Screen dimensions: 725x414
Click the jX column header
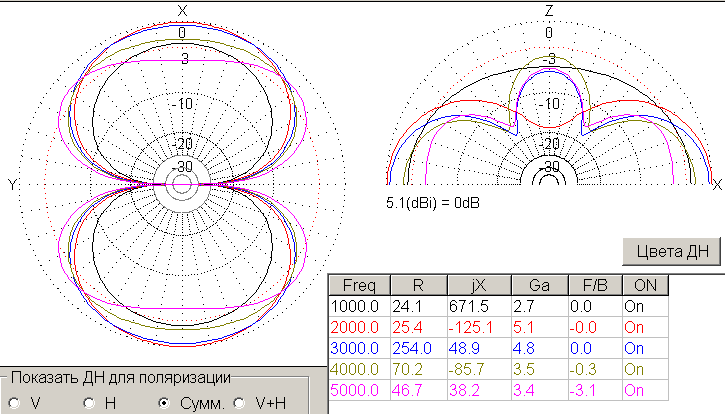[x=480, y=284]
